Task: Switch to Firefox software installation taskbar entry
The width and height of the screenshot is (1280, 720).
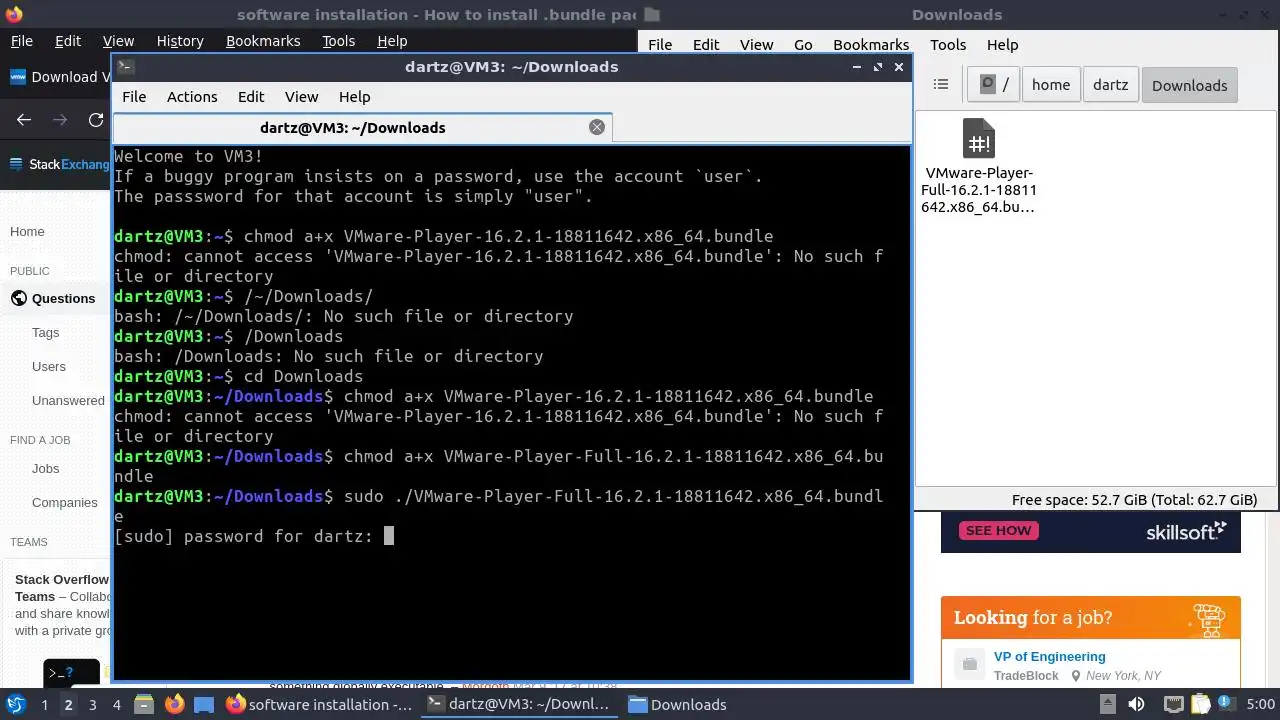Action: [319, 704]
